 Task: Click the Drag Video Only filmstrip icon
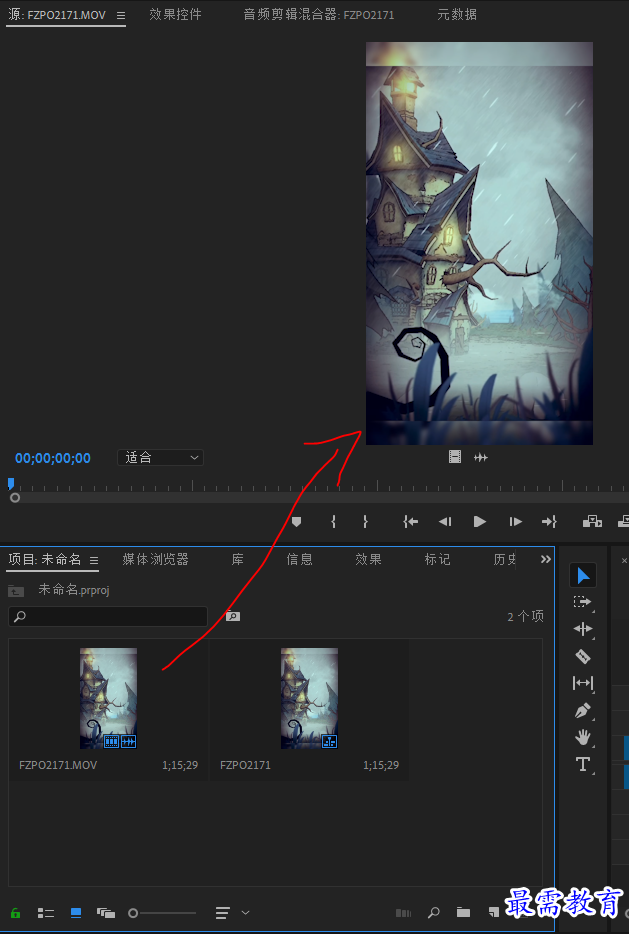click(455, 457)
